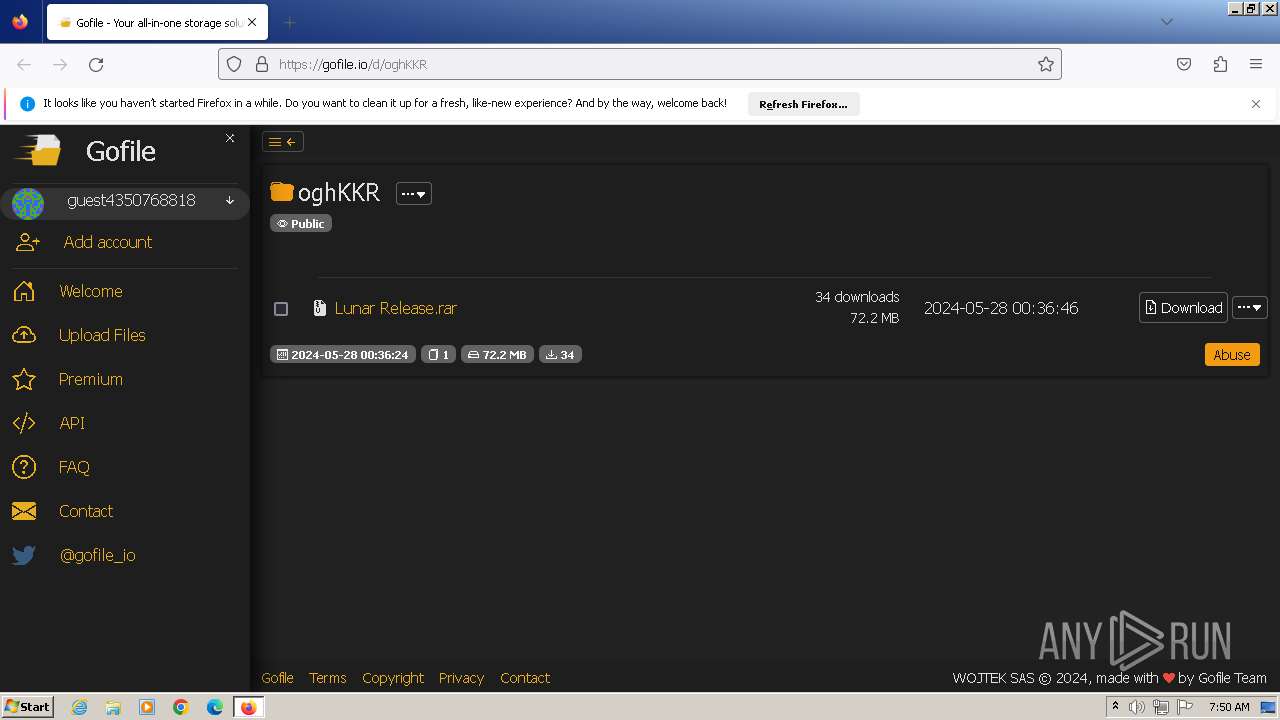
Task: Open a new tab with the plus button
Action: (289, 22)
